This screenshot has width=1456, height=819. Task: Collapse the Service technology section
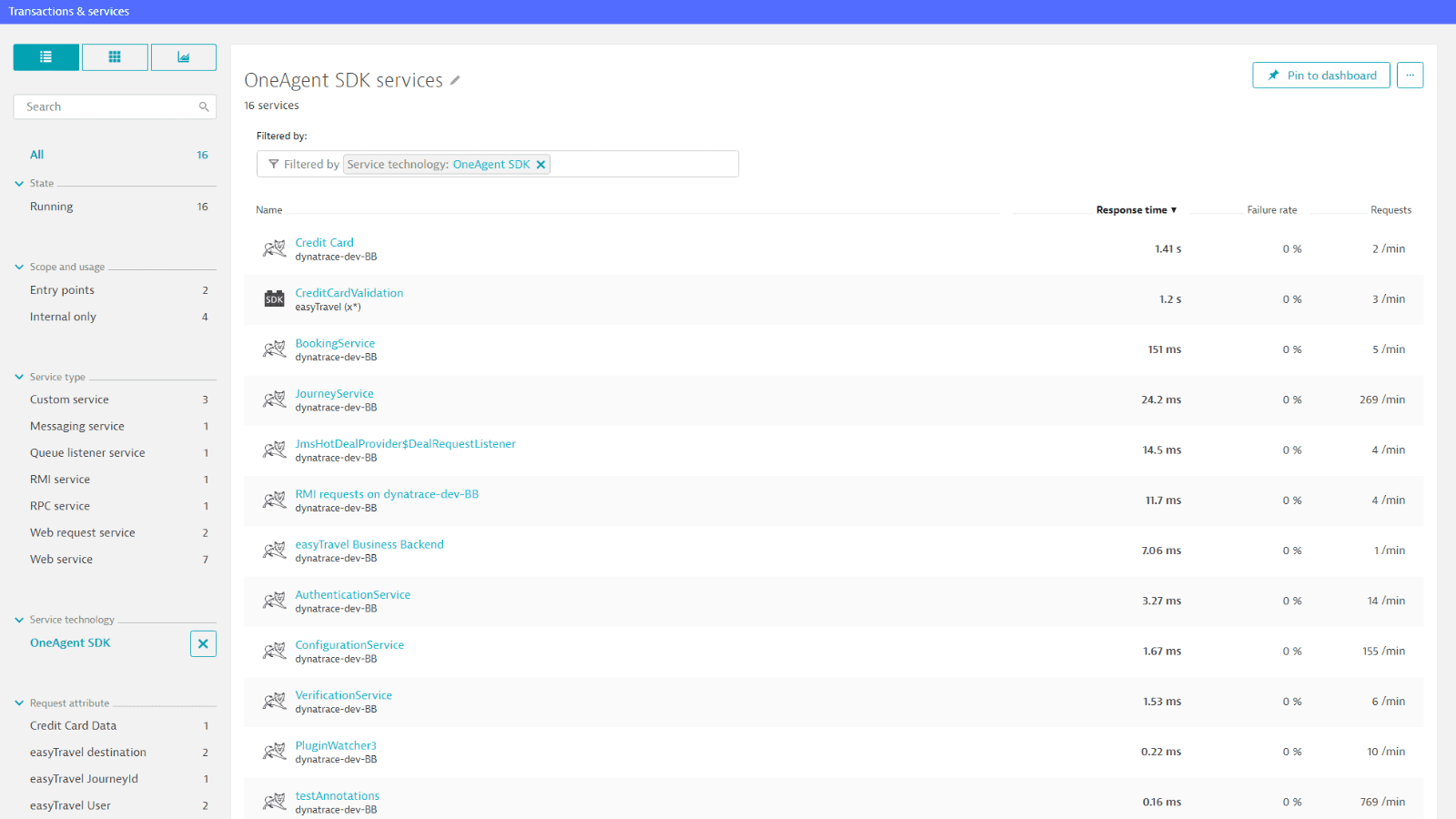click(19, 620)
